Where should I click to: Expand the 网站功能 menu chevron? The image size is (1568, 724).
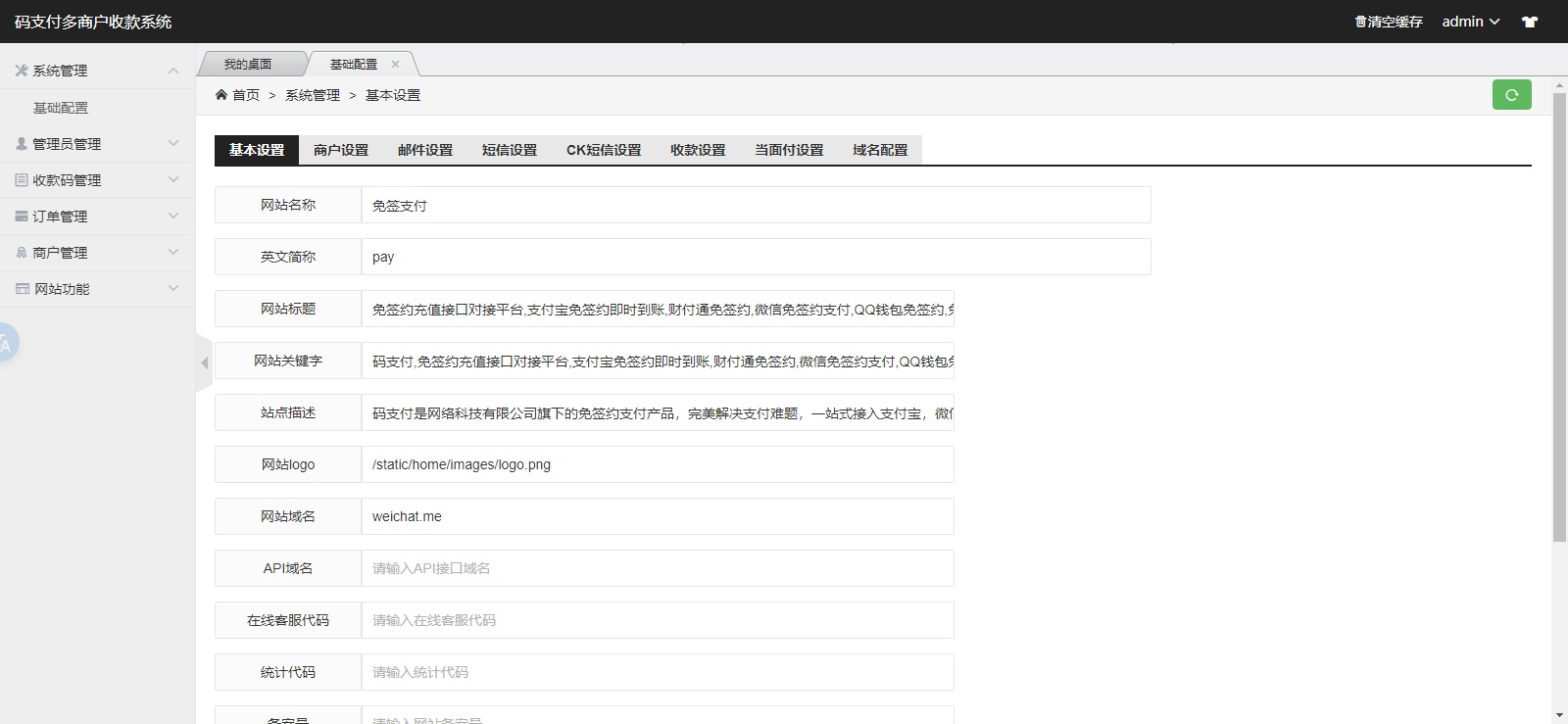(173, 288)
